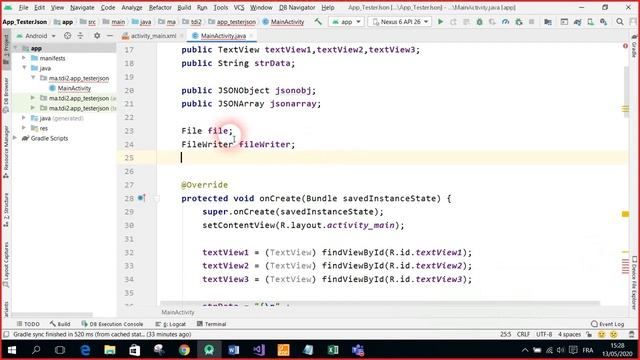Toggle the Structure side tab

tap(6, 209)
